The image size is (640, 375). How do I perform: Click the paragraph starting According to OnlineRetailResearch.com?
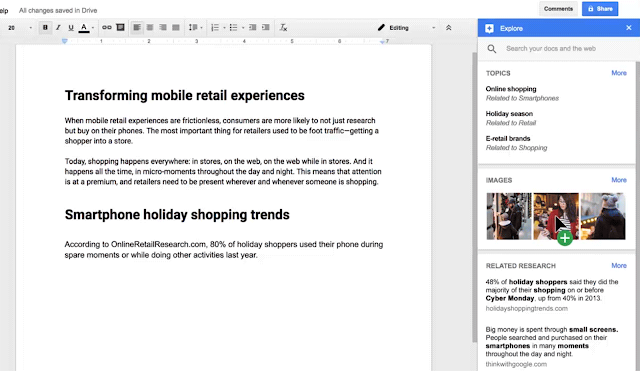(x=224, y=250)
